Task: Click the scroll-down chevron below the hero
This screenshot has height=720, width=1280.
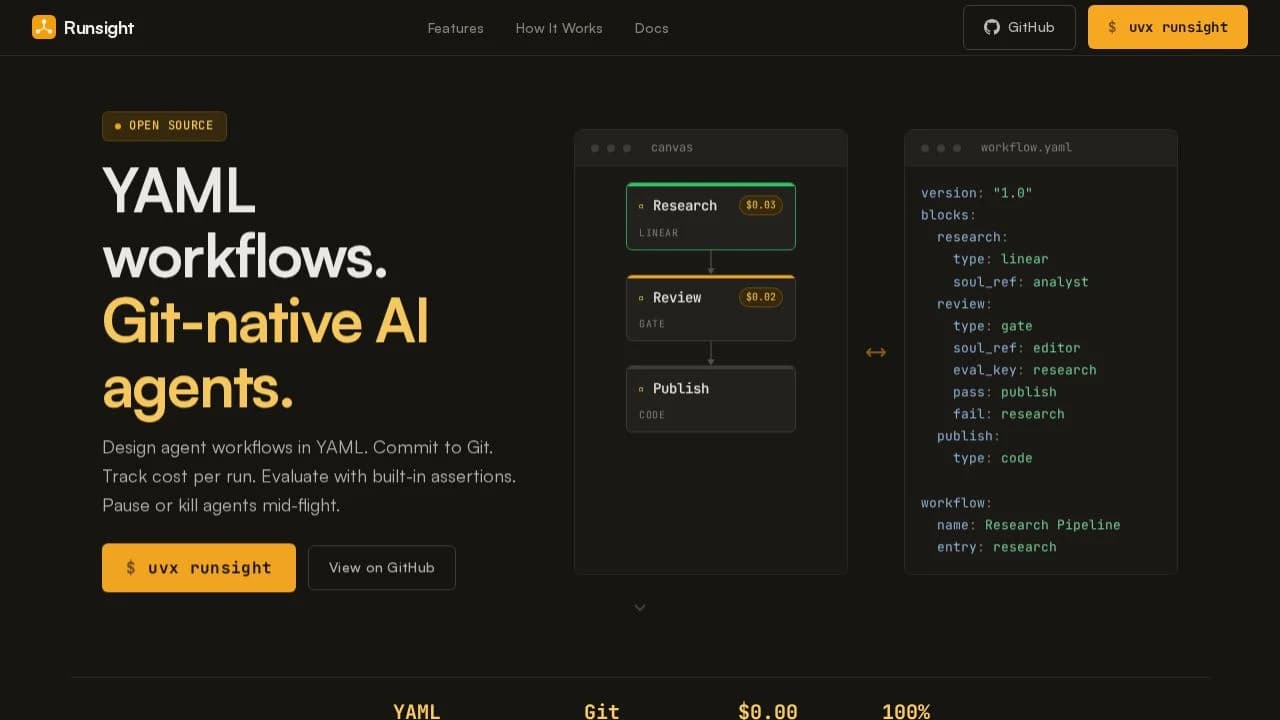Action: click(640, 607)
